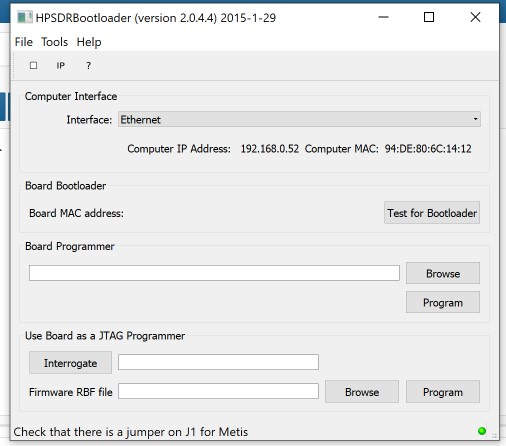Click Test for Bootloader button
506x446 pixels.
pos(432,213)
